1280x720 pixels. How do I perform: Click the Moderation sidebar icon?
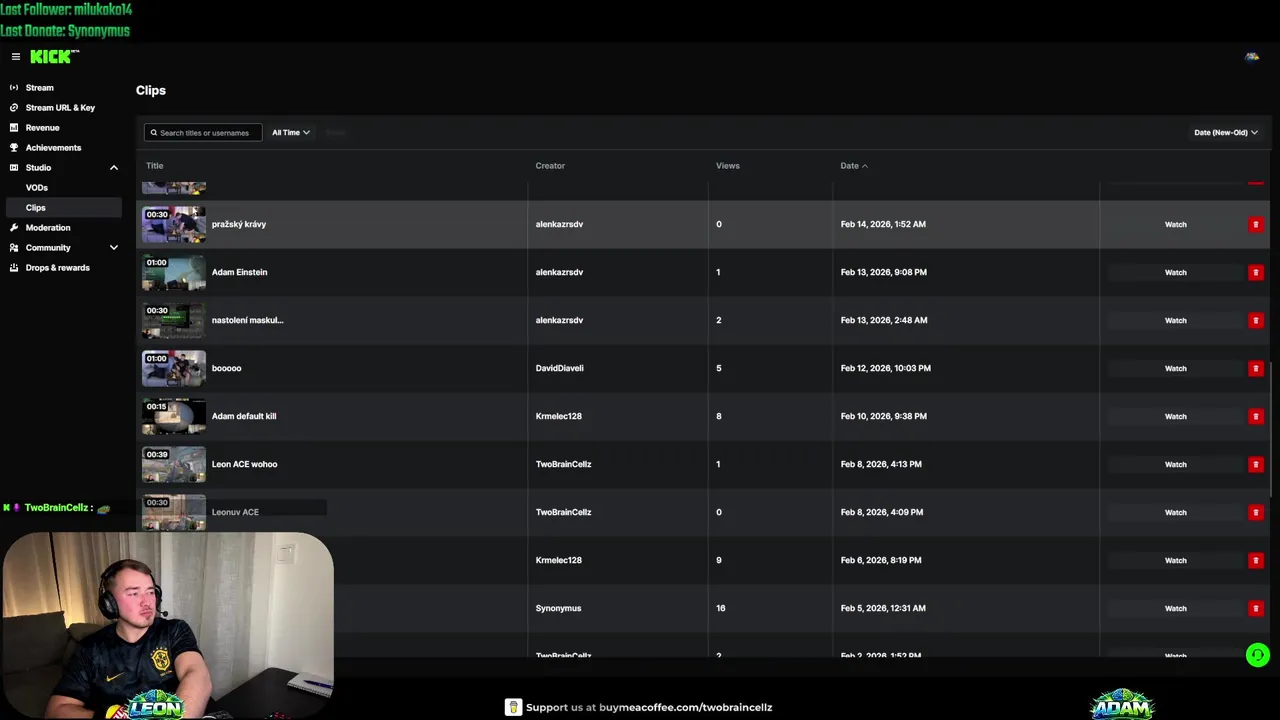tap(14, 228)
